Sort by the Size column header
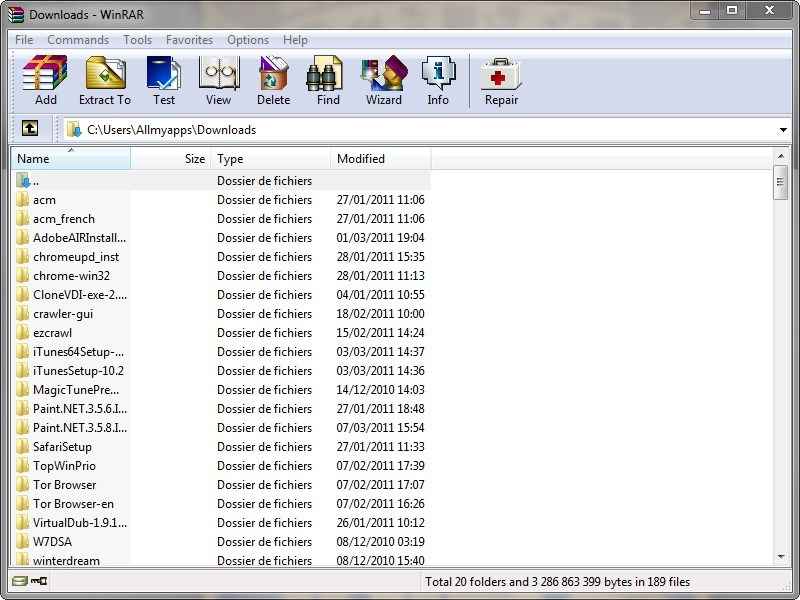 pos(170,159)
